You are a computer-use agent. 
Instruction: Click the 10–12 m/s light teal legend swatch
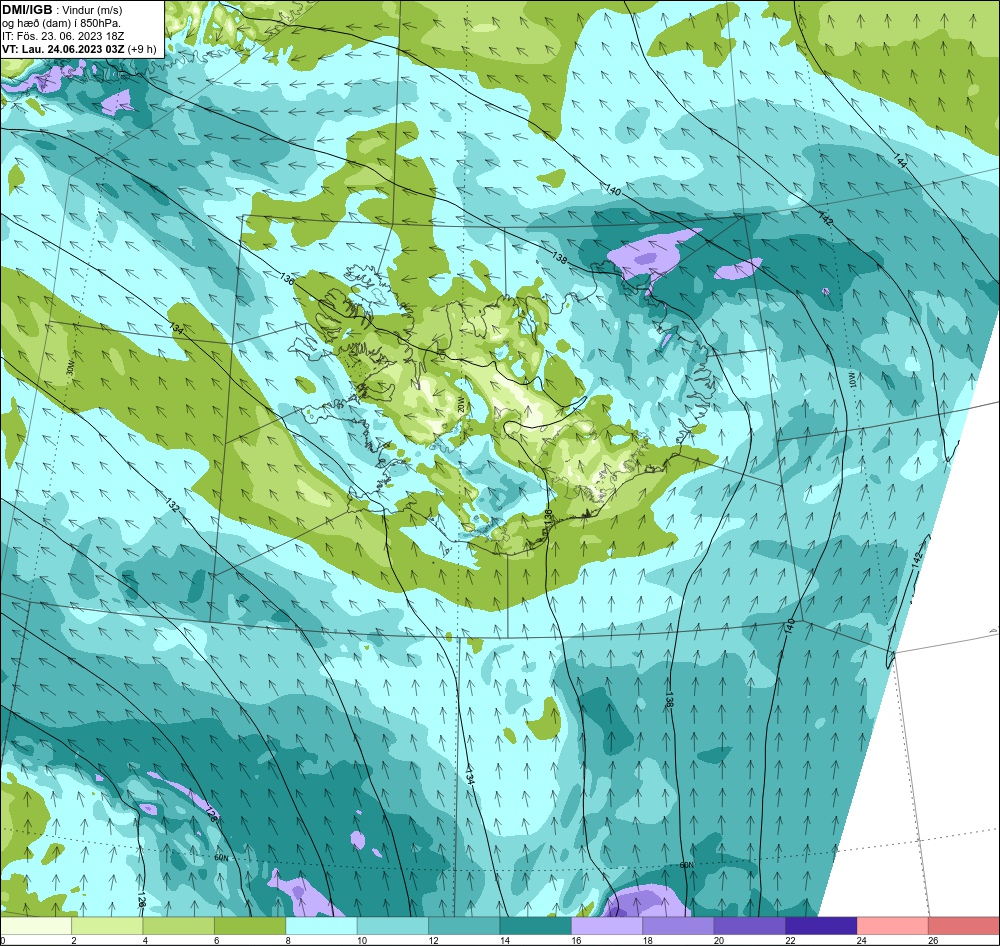pos(393,926)
